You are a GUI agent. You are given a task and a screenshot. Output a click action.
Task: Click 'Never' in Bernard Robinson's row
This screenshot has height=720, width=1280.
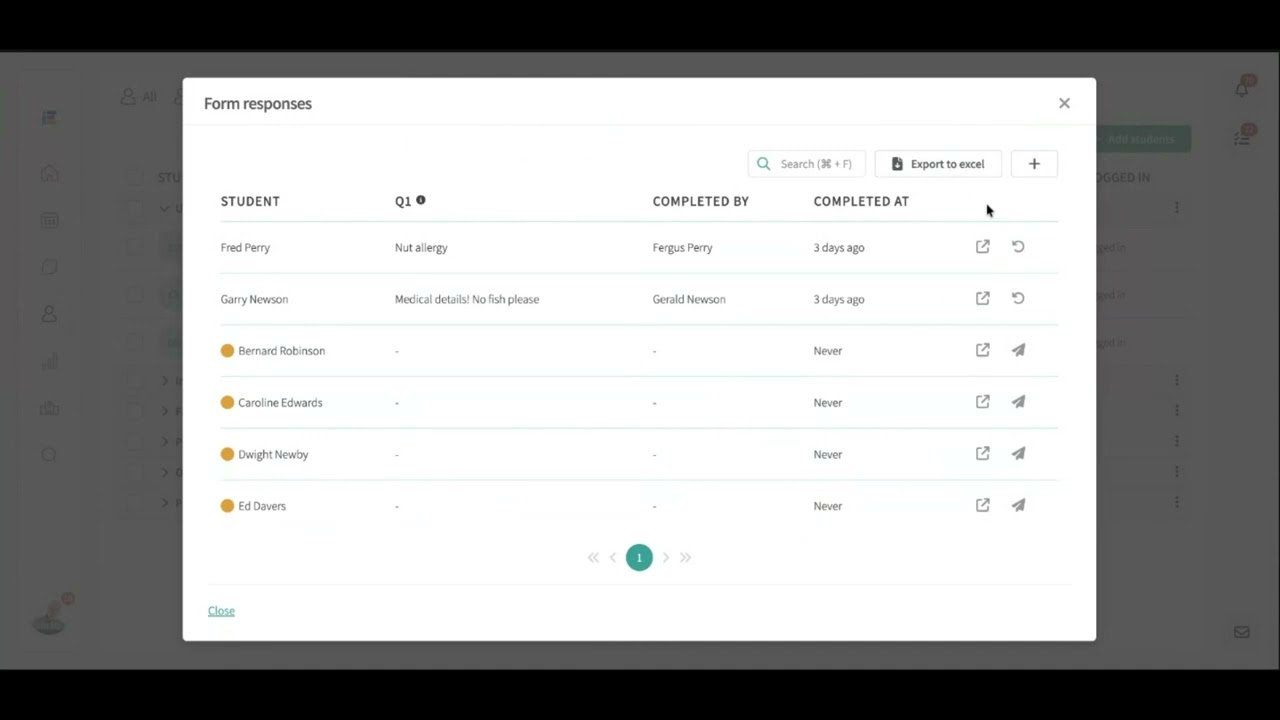tap(828, 351)
